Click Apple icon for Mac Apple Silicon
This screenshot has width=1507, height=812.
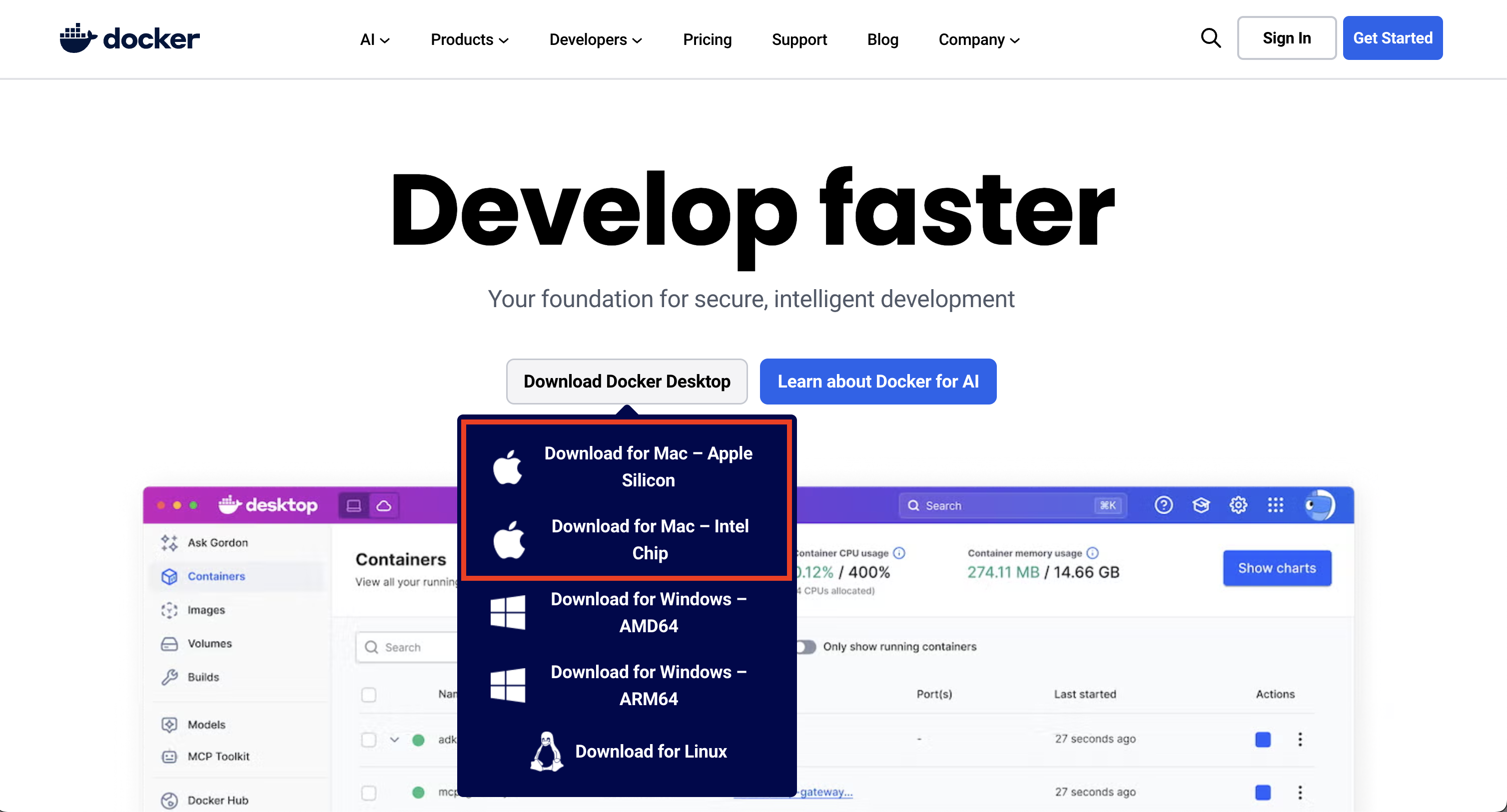click(507, 466)
